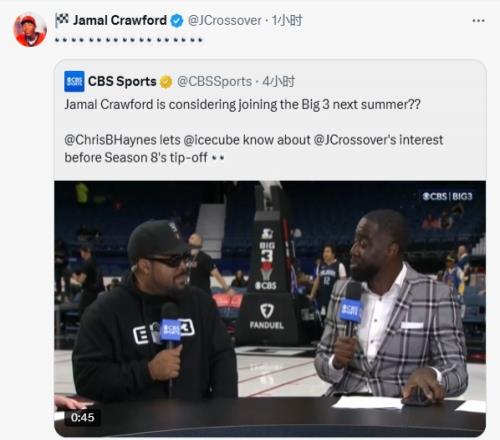Open the @icecube mention
This screenshot has height=440, width=500.
tap(211, 140)
